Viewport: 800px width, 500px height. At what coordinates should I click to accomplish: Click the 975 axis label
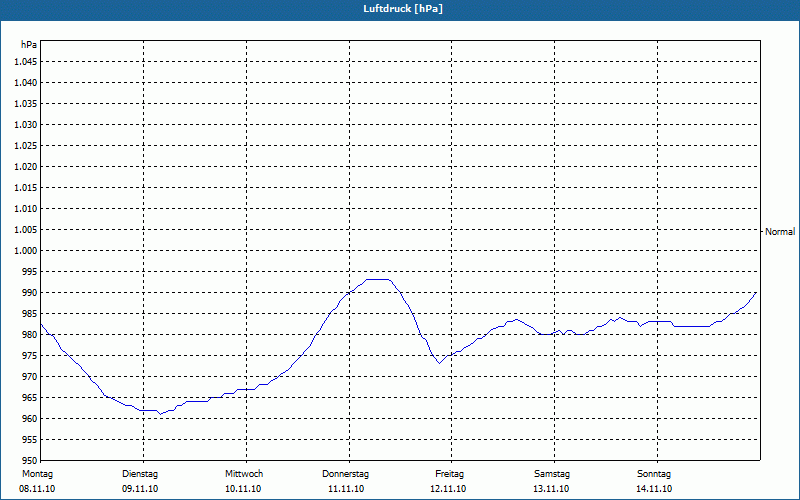30,356
